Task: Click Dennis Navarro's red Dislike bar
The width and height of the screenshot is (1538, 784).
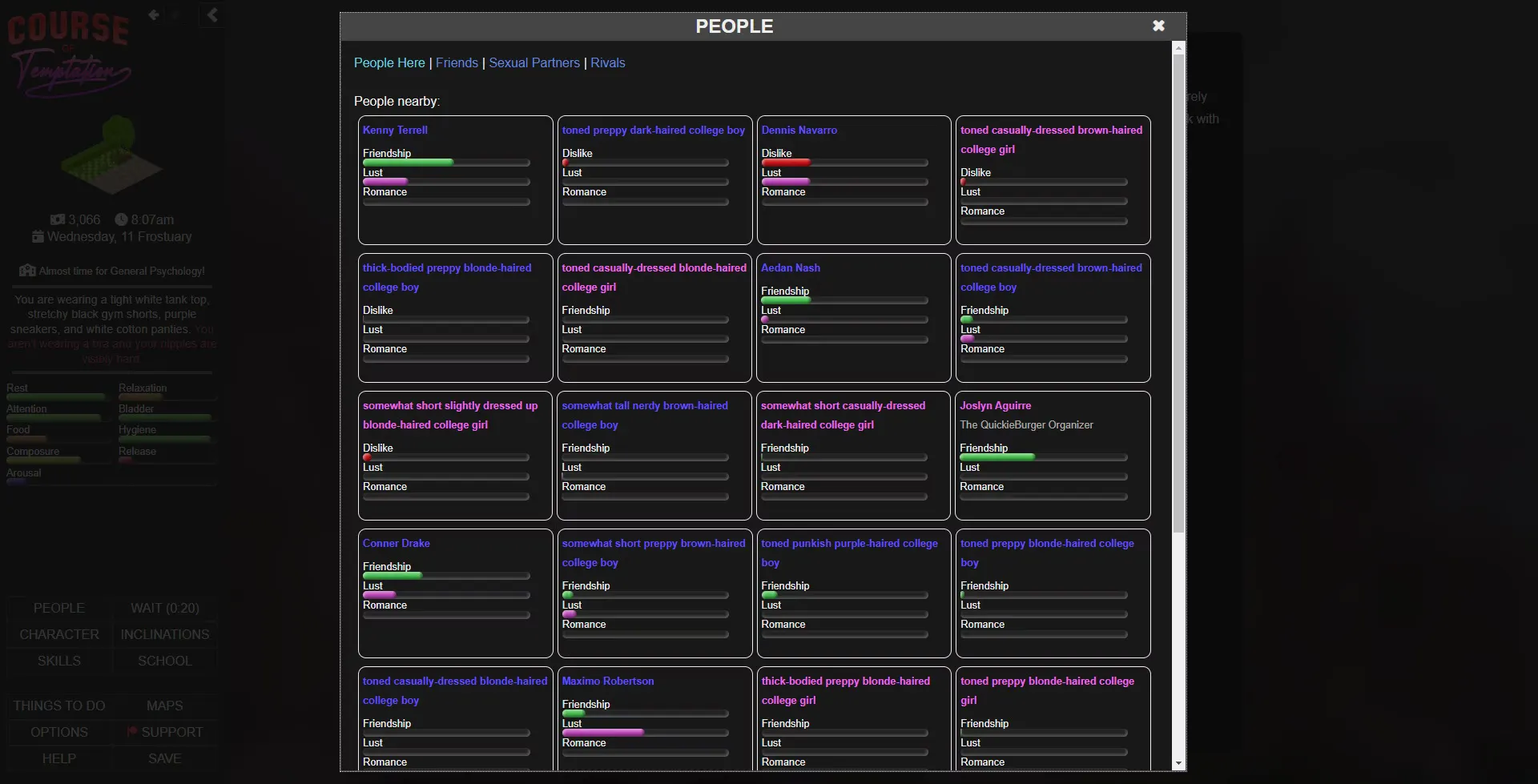Action: [844, 163]
